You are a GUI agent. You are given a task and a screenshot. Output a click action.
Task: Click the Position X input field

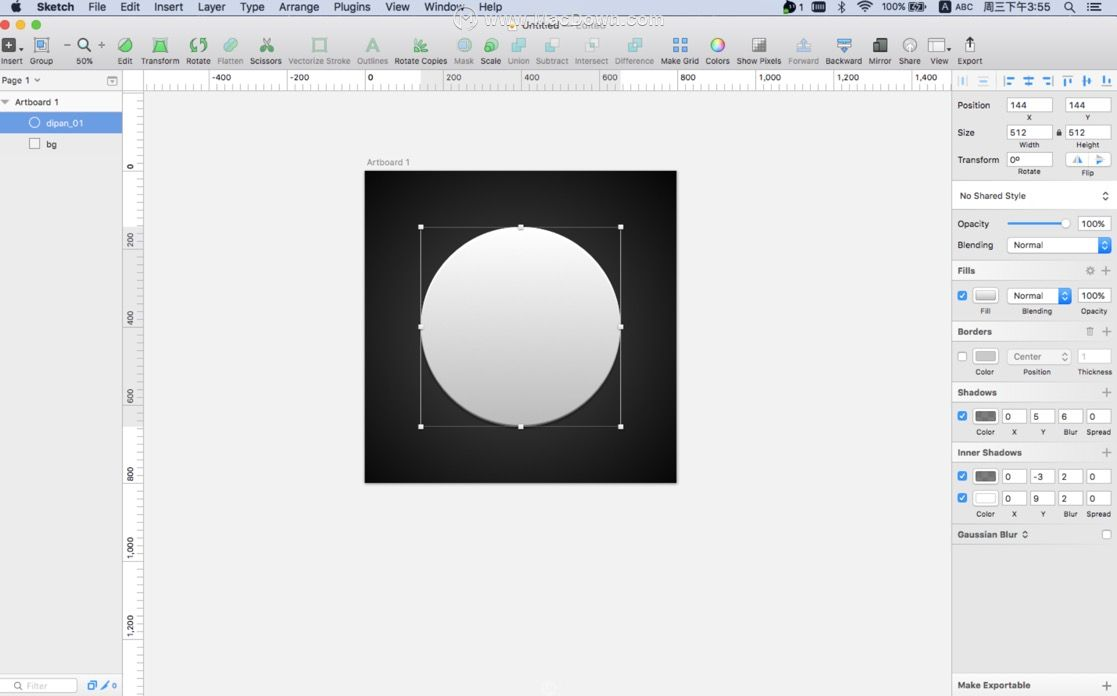pyautogui.click(x=1029, y=105)
